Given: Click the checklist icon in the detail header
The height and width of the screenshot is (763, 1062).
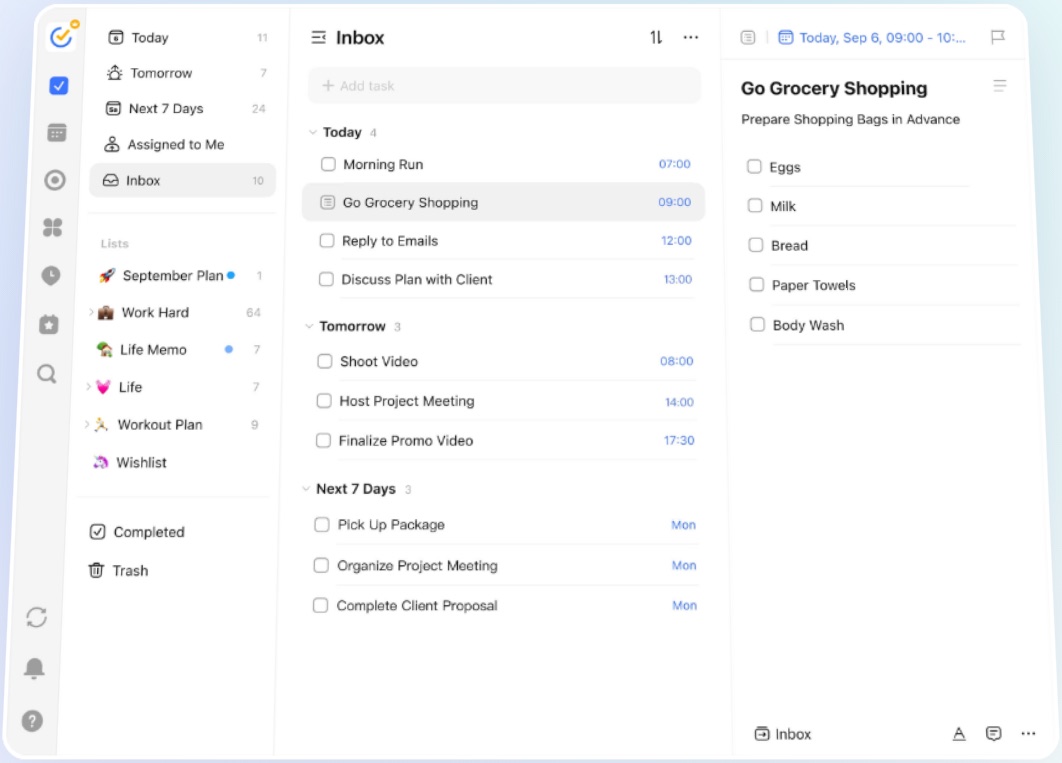Looking at the screenshot, I should 748,37.
